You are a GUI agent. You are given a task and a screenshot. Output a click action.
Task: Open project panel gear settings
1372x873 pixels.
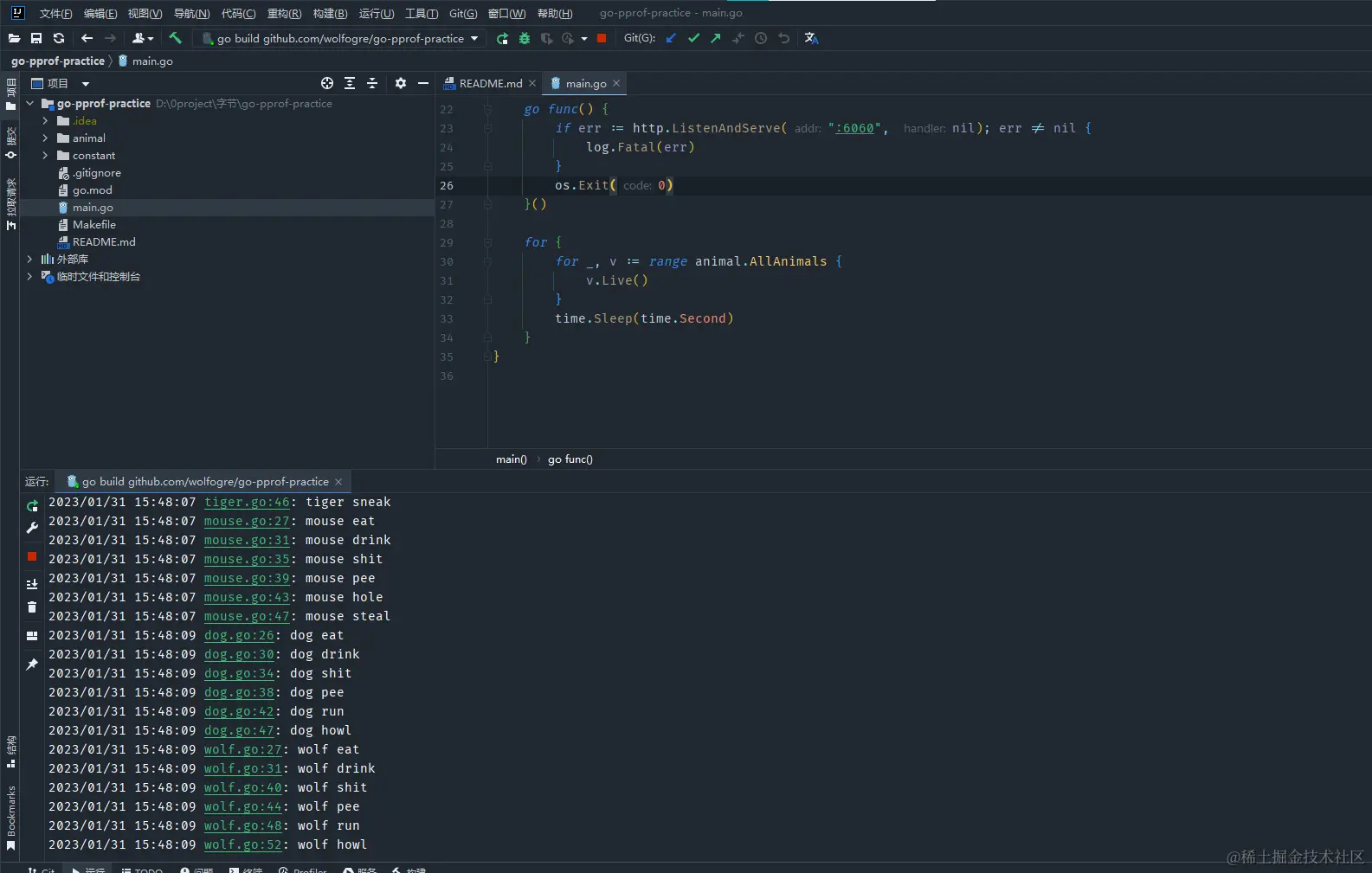[x=400, y=83]
